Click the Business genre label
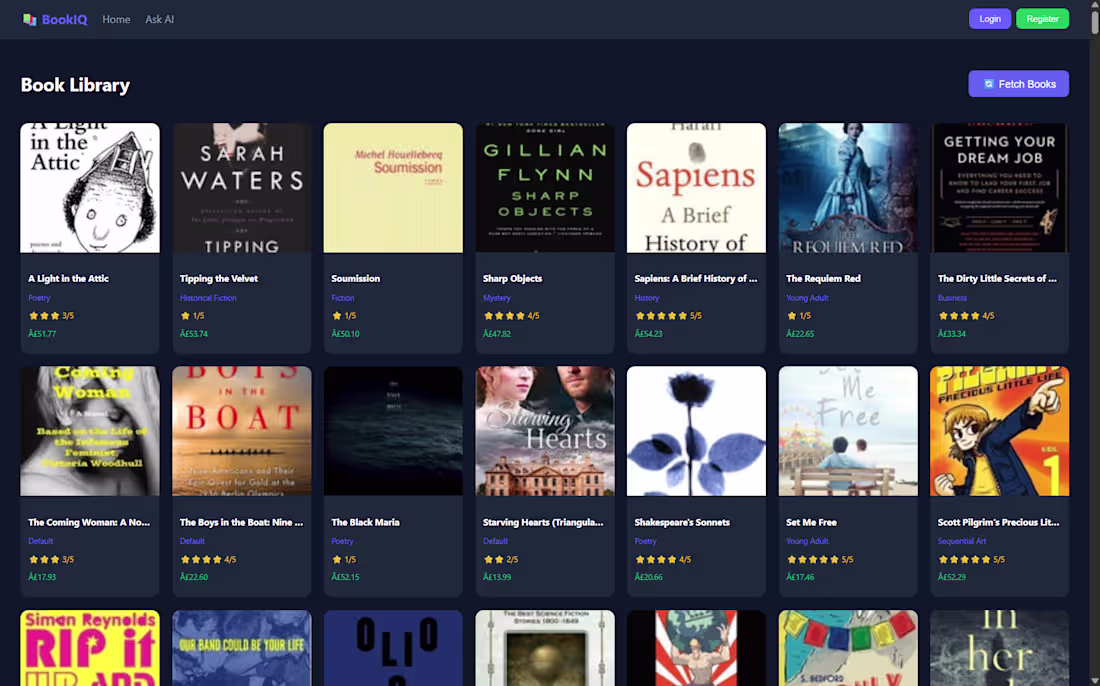 pos(952,298)
